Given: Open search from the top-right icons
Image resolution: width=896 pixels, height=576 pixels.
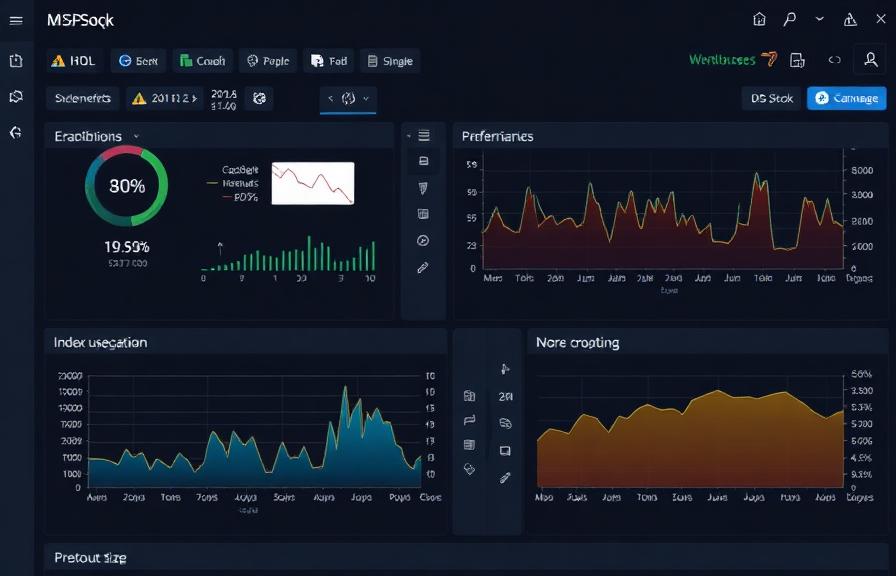Looking at the screenshot, I should 790,18.
